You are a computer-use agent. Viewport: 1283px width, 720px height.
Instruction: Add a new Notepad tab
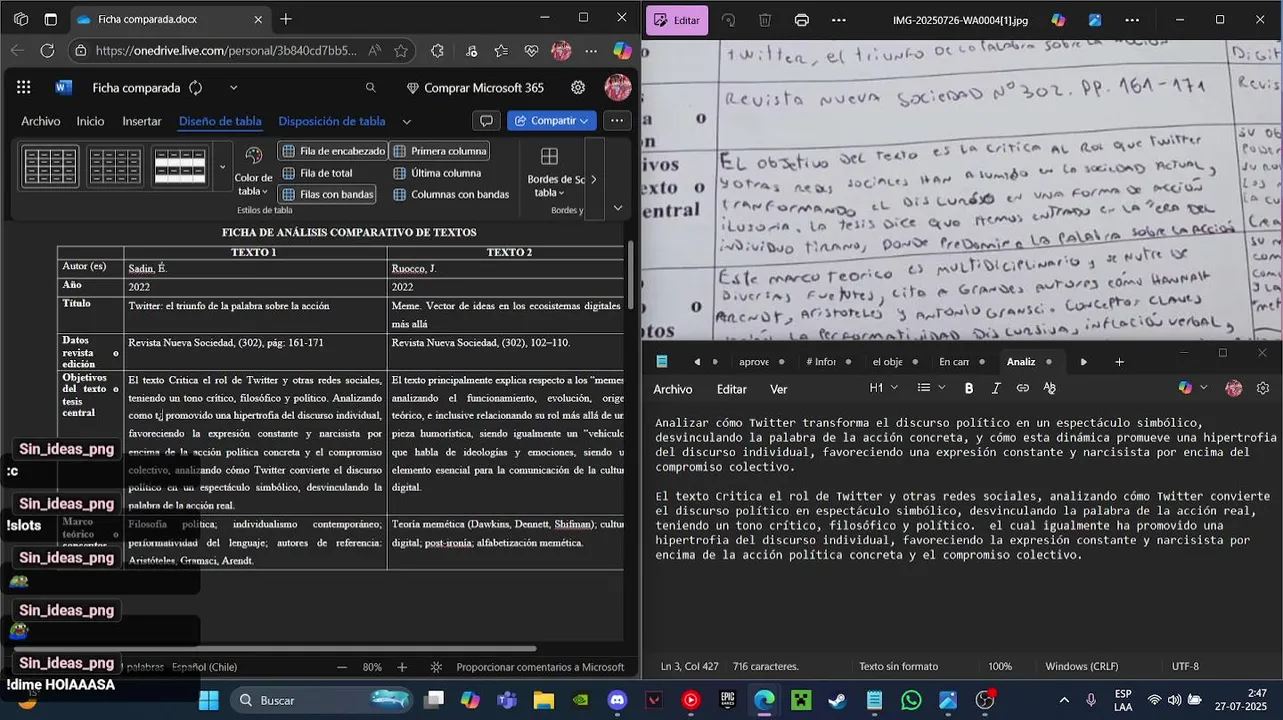[x=1119, y=362]
